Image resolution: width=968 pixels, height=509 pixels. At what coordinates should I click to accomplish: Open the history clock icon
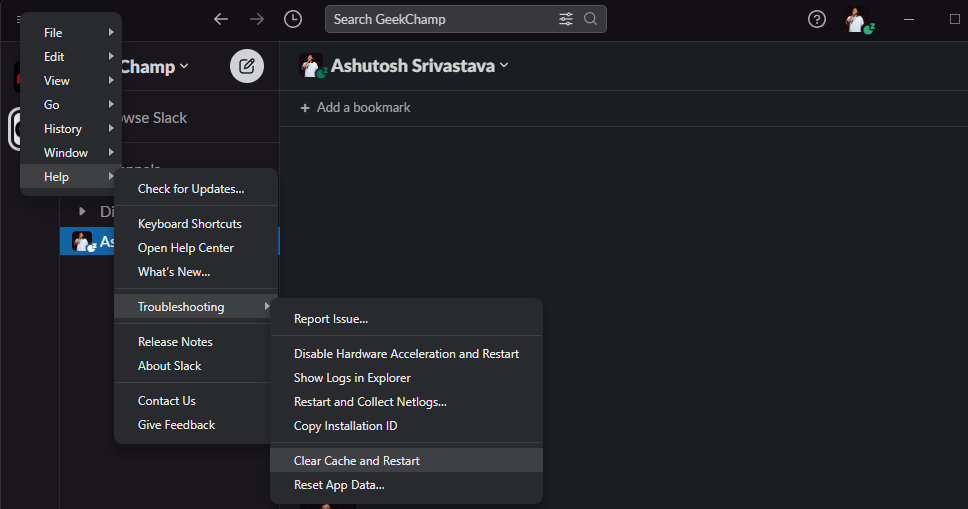pyautogui.click(x=292, y=19)
